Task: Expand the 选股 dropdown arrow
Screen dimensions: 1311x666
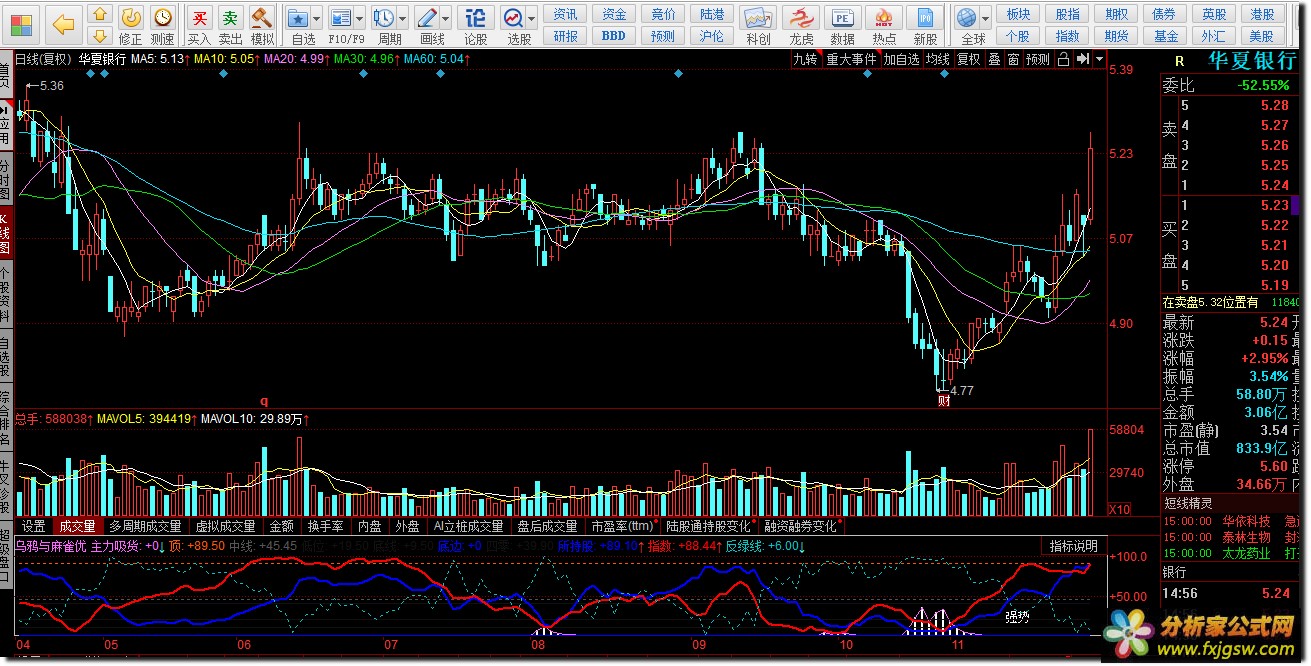Action: tap(533, 18)
